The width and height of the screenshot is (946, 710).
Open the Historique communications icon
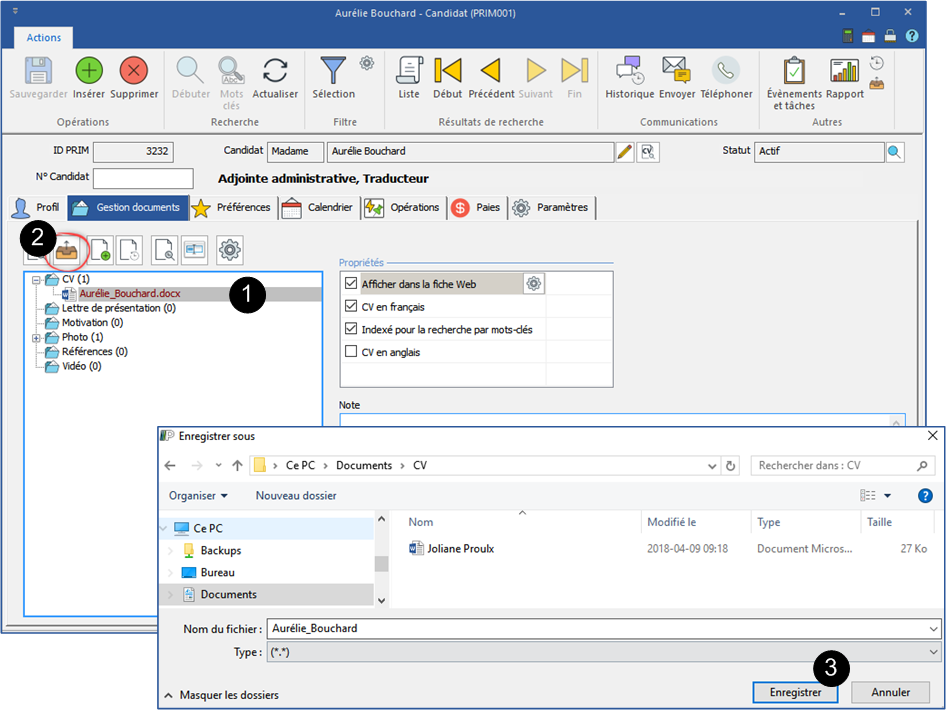coord(630,71)
